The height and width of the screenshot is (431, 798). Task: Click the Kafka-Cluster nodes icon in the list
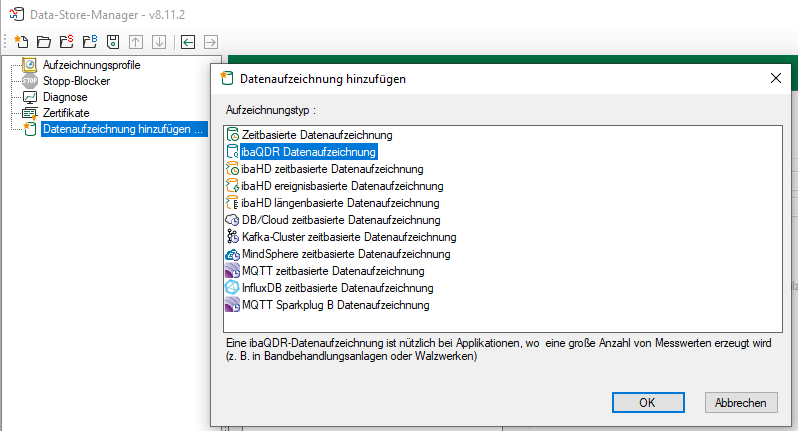pos(233,237)
